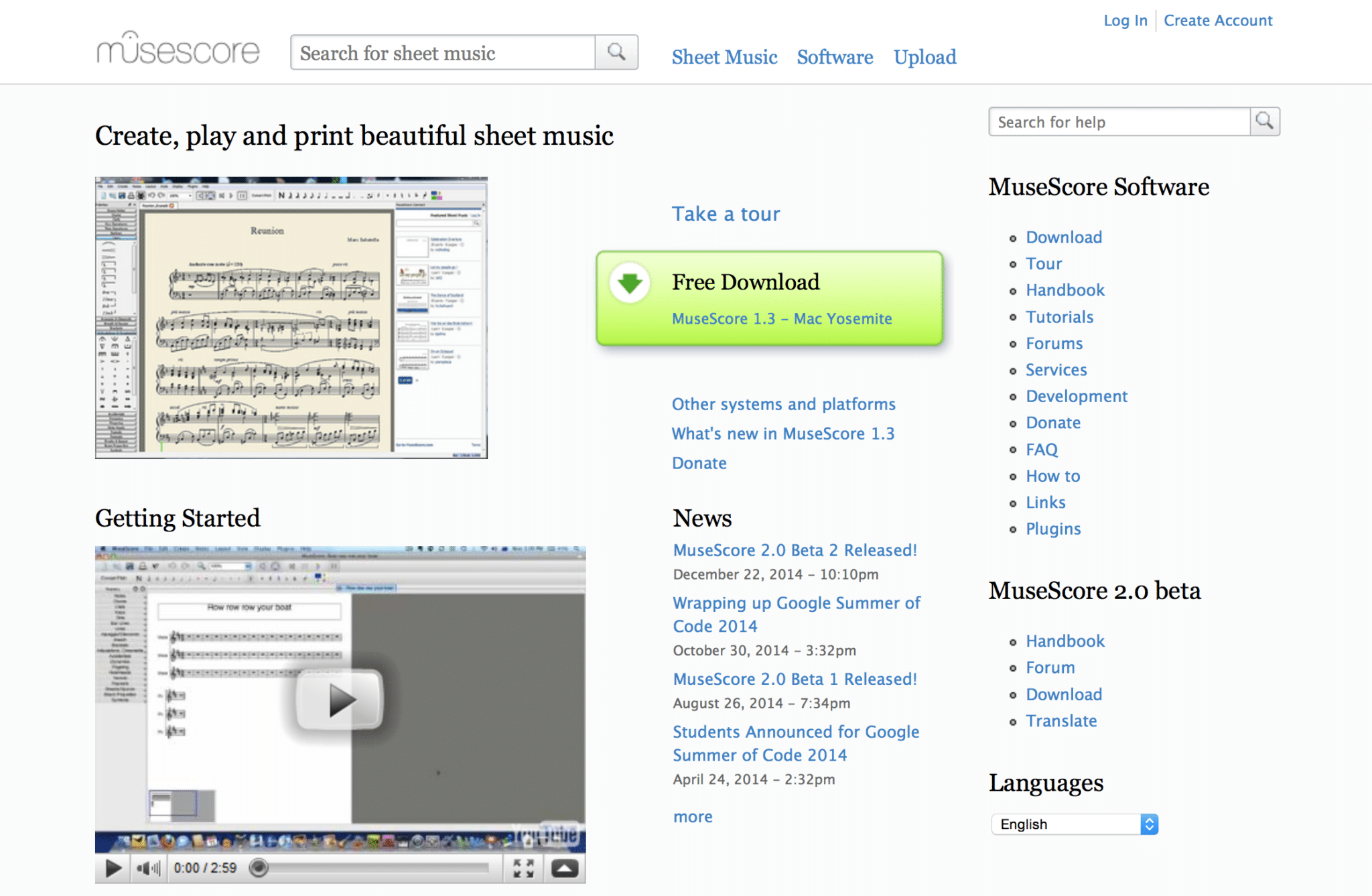Open What's new in MuseScore 1.3
Image resolution: width=1372 pixels, height=896 pixels.
pos(783,434)
